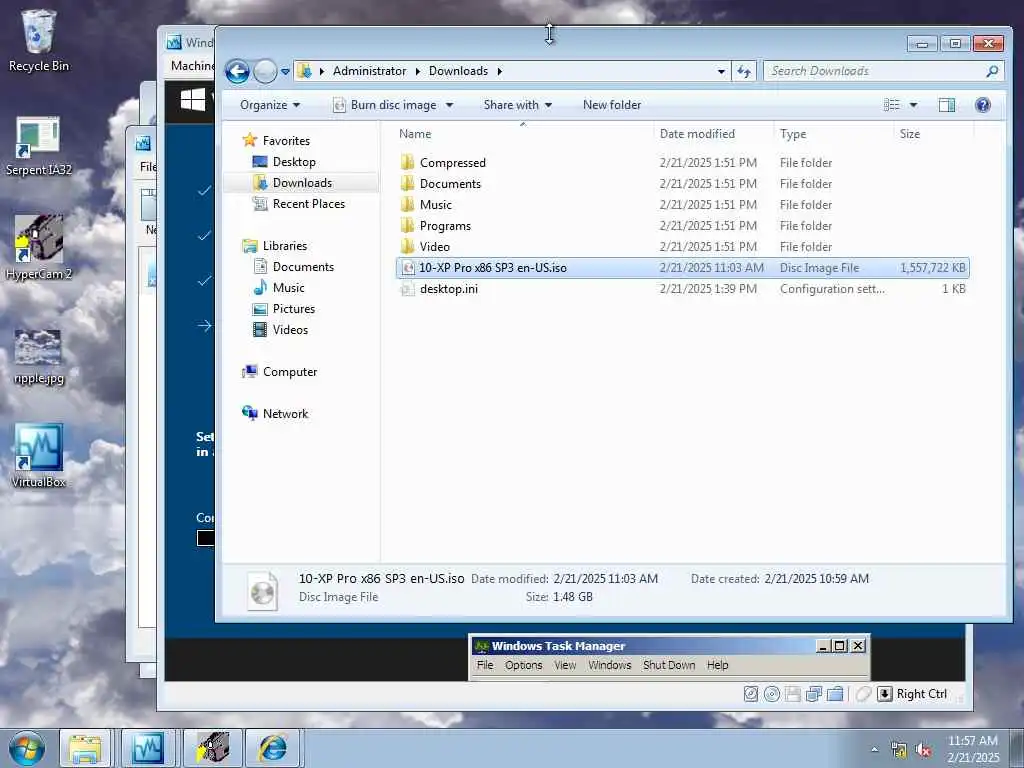The height and width of the screenshot is (768, 1024).
Task: Open the view options dropdown arrow
Action: pyautogui.click(x=914, y=105)
